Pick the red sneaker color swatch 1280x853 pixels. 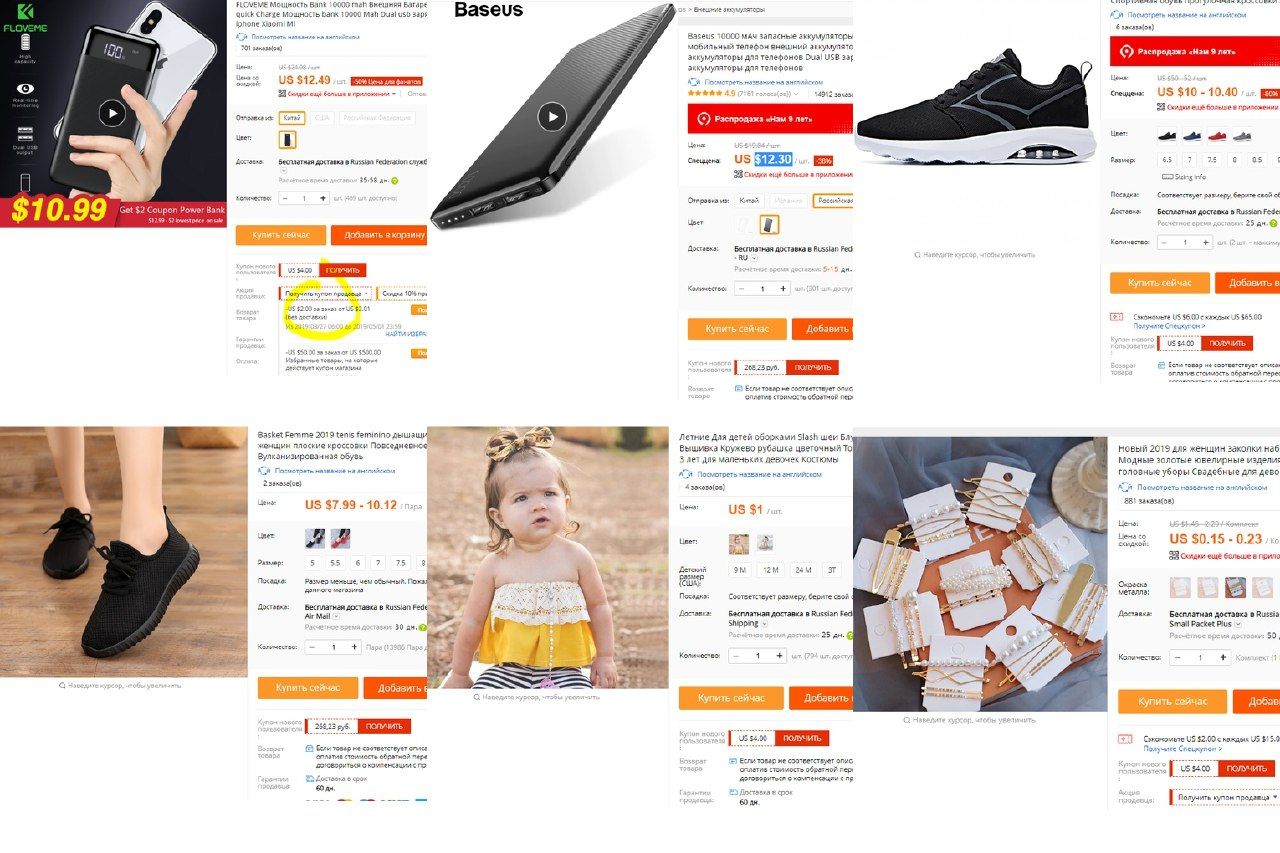click(1216, 136)
